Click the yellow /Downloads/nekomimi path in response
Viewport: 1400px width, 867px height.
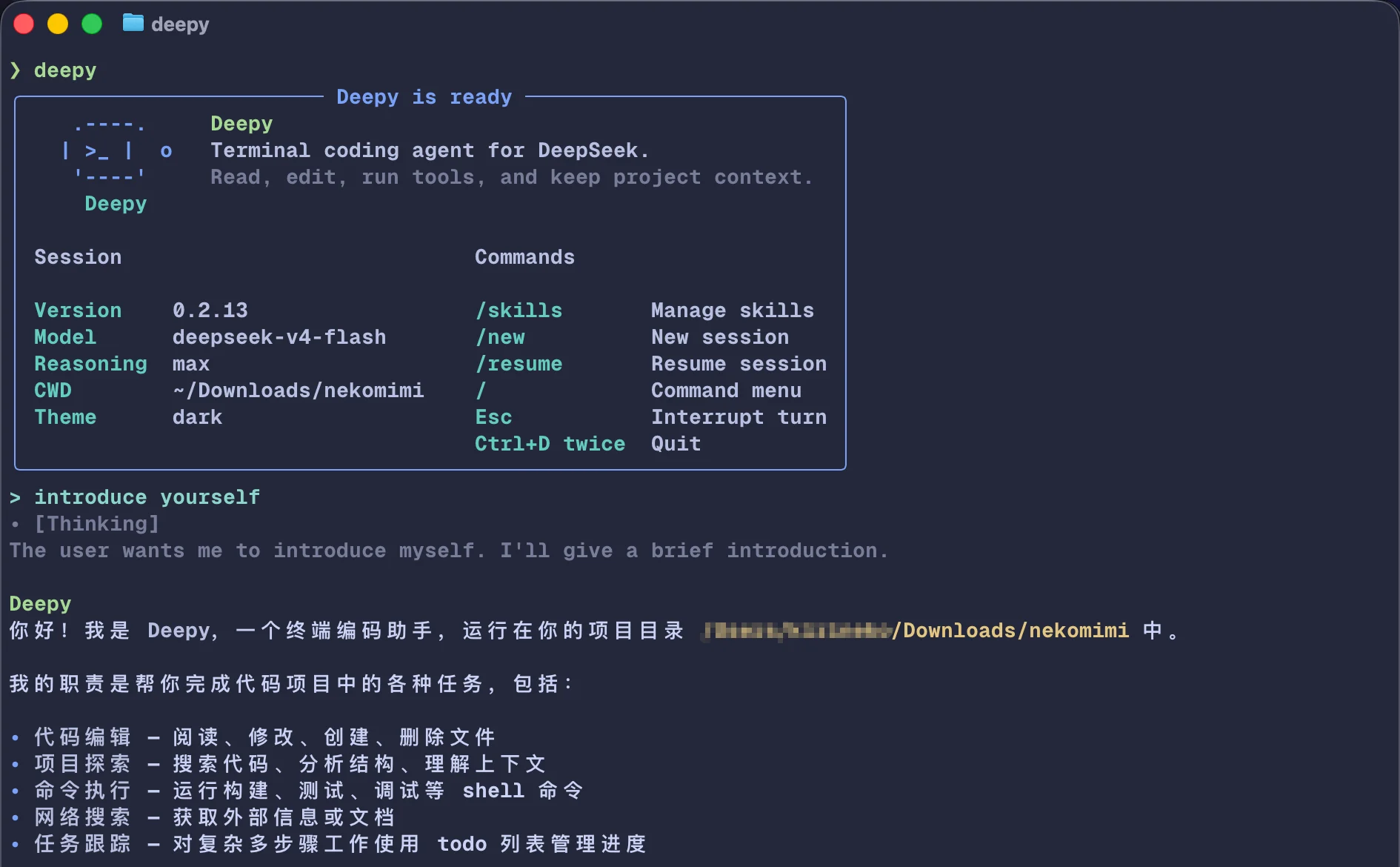[1011, 631]
